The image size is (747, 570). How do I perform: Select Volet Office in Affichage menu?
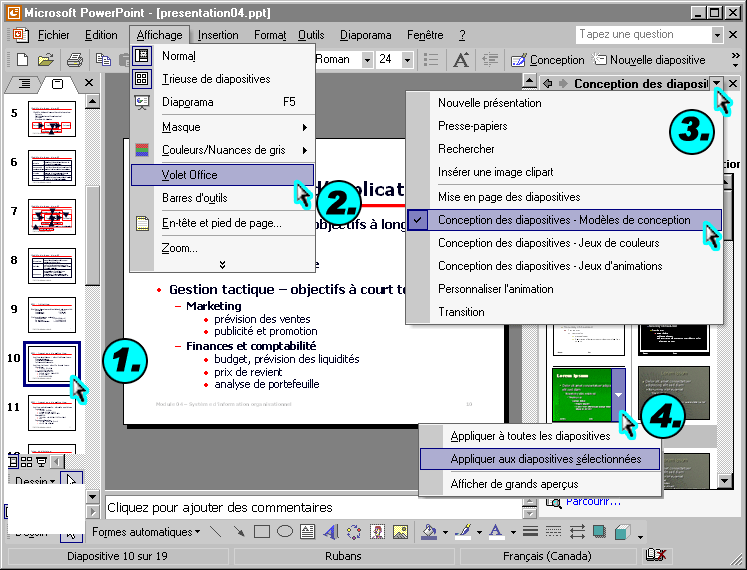point(222,175)
